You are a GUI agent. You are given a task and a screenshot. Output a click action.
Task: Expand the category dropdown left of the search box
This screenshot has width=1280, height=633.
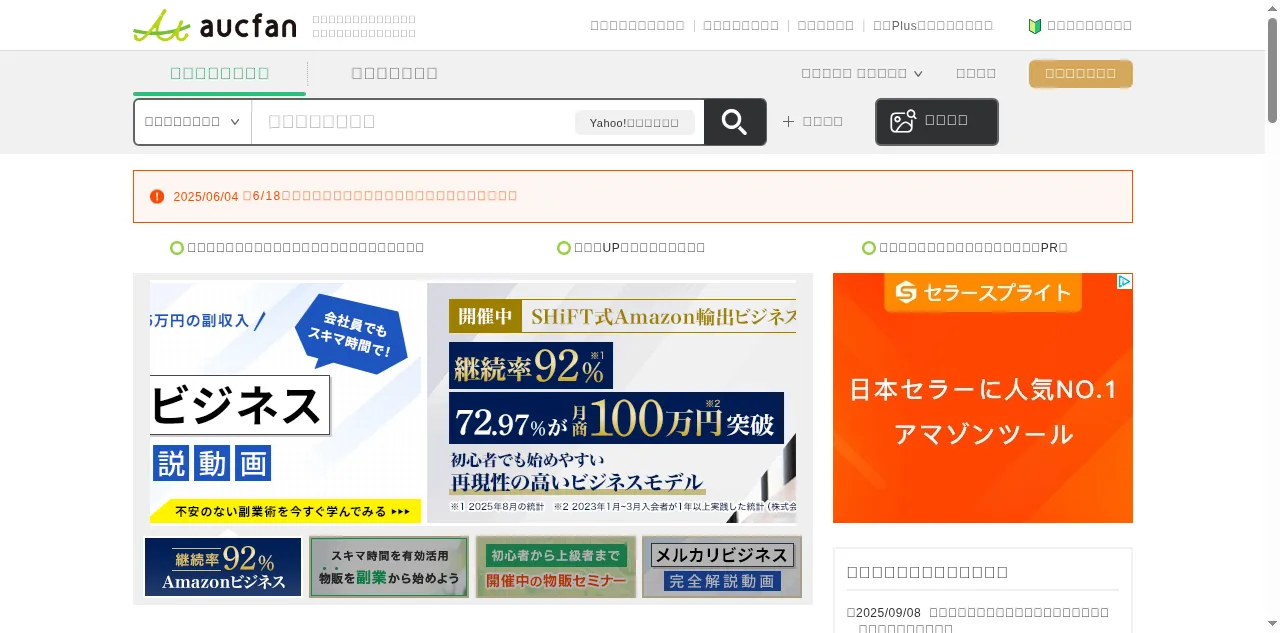192,121
